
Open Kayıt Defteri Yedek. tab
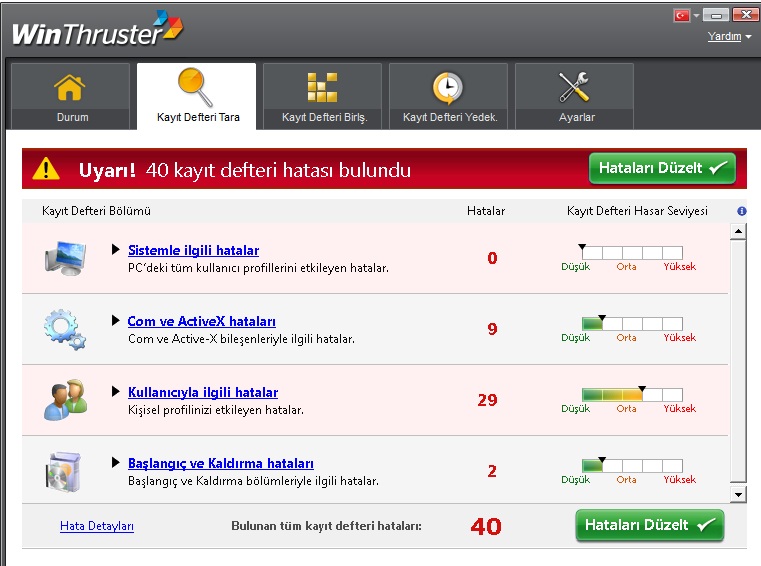448,96
